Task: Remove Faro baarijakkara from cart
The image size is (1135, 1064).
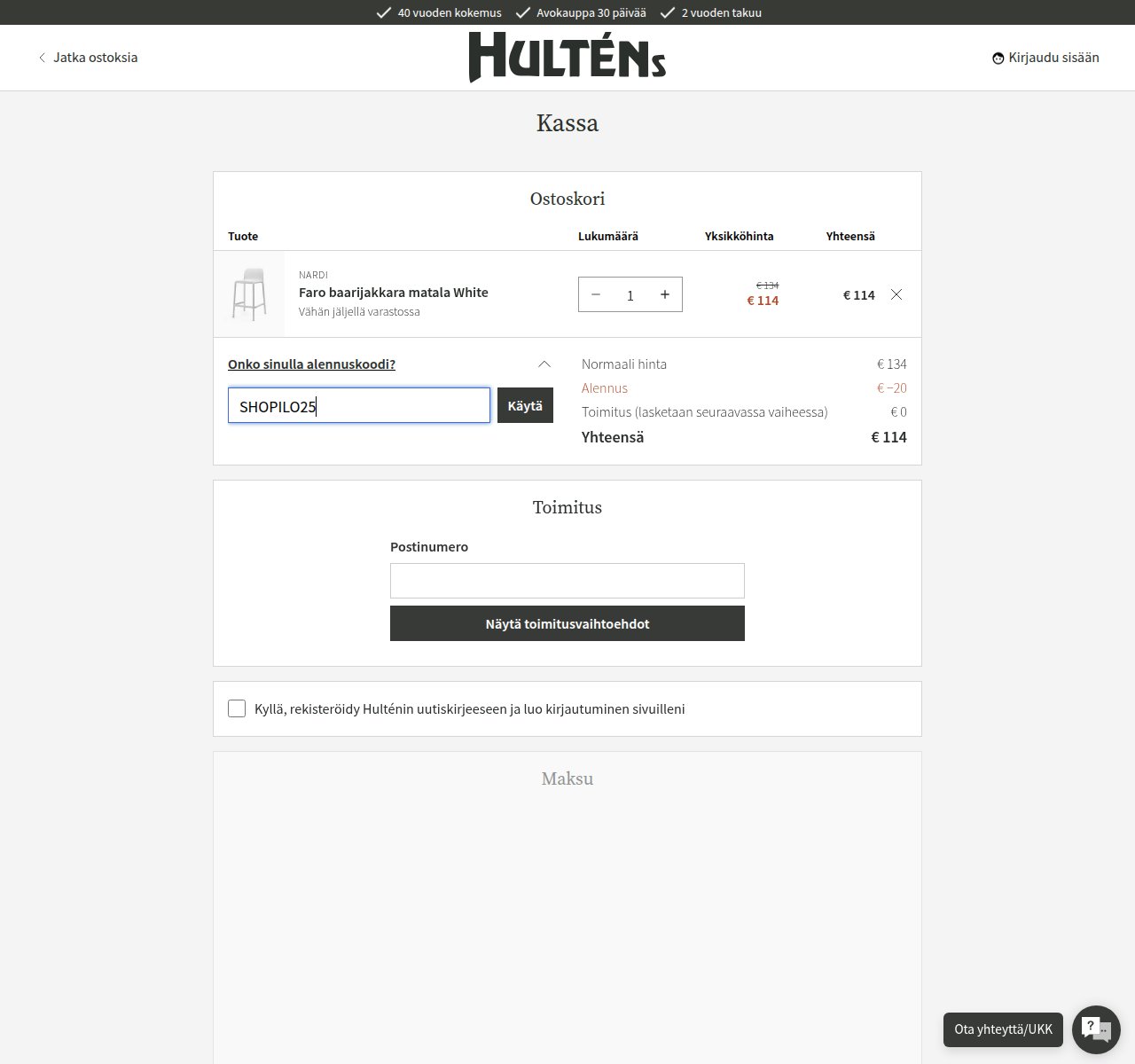Action: [x=896, y=294]
